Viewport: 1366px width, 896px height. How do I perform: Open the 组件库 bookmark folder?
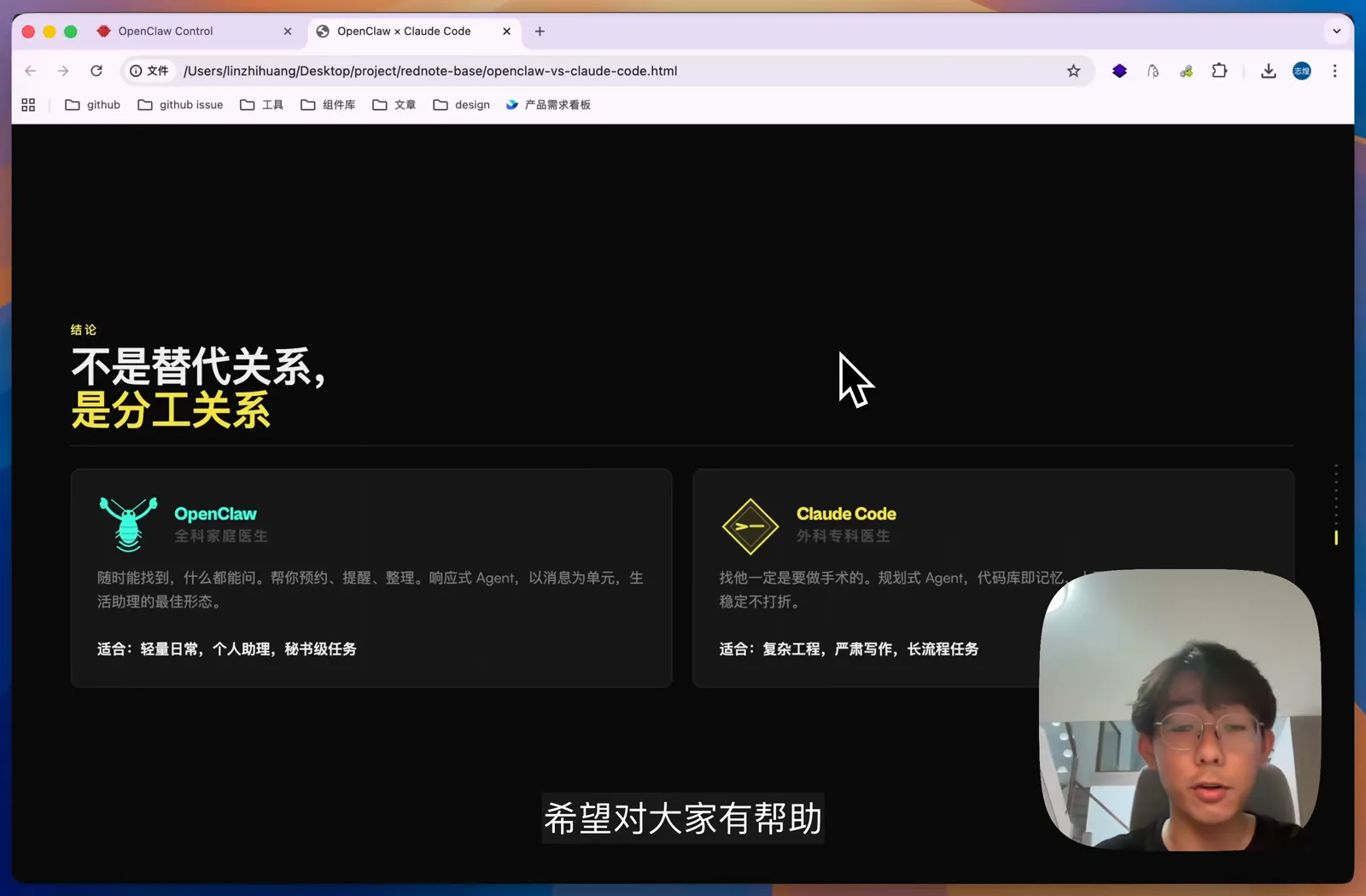pos(328,105)
